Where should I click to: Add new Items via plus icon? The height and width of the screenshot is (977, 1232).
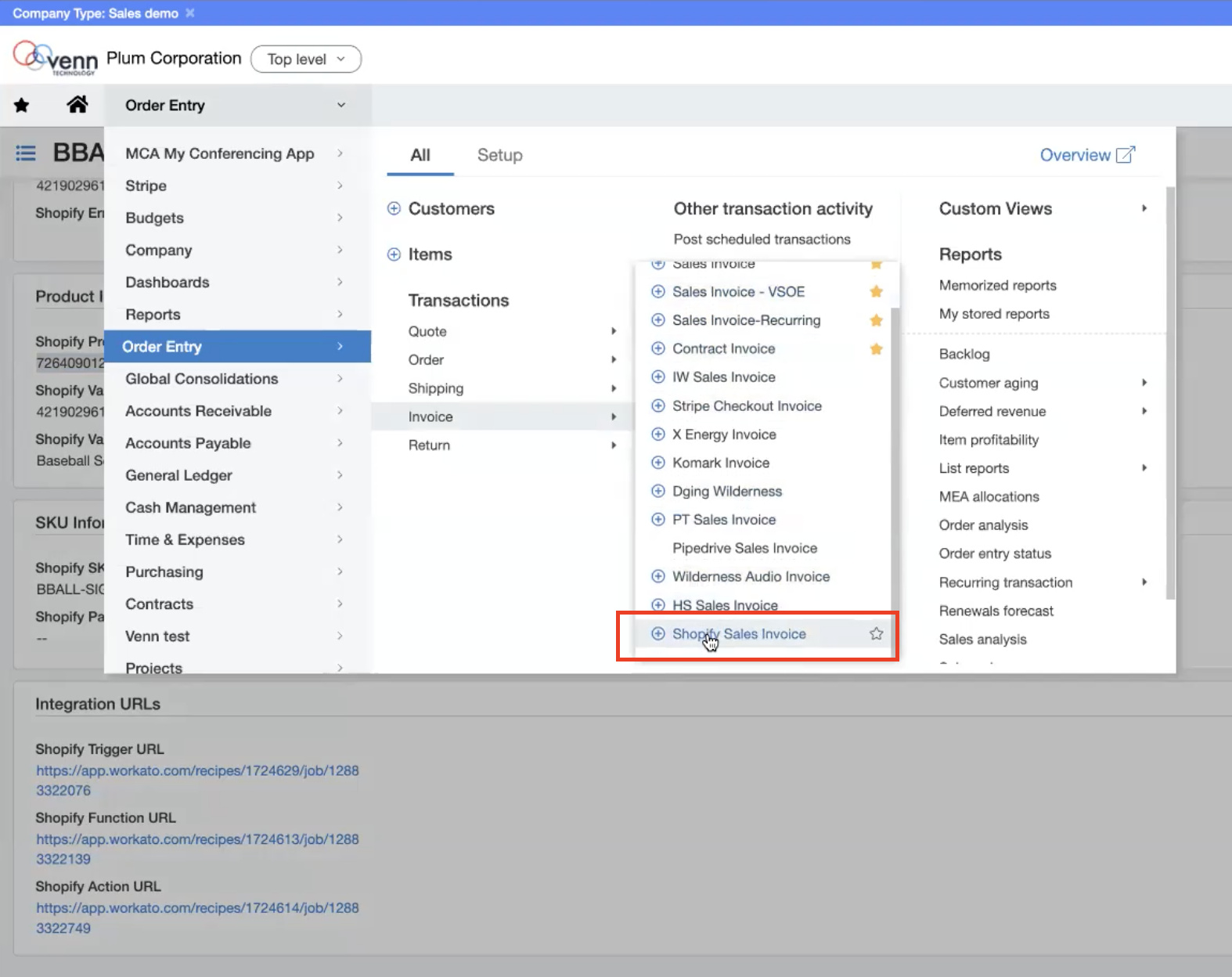click(394, 254)
